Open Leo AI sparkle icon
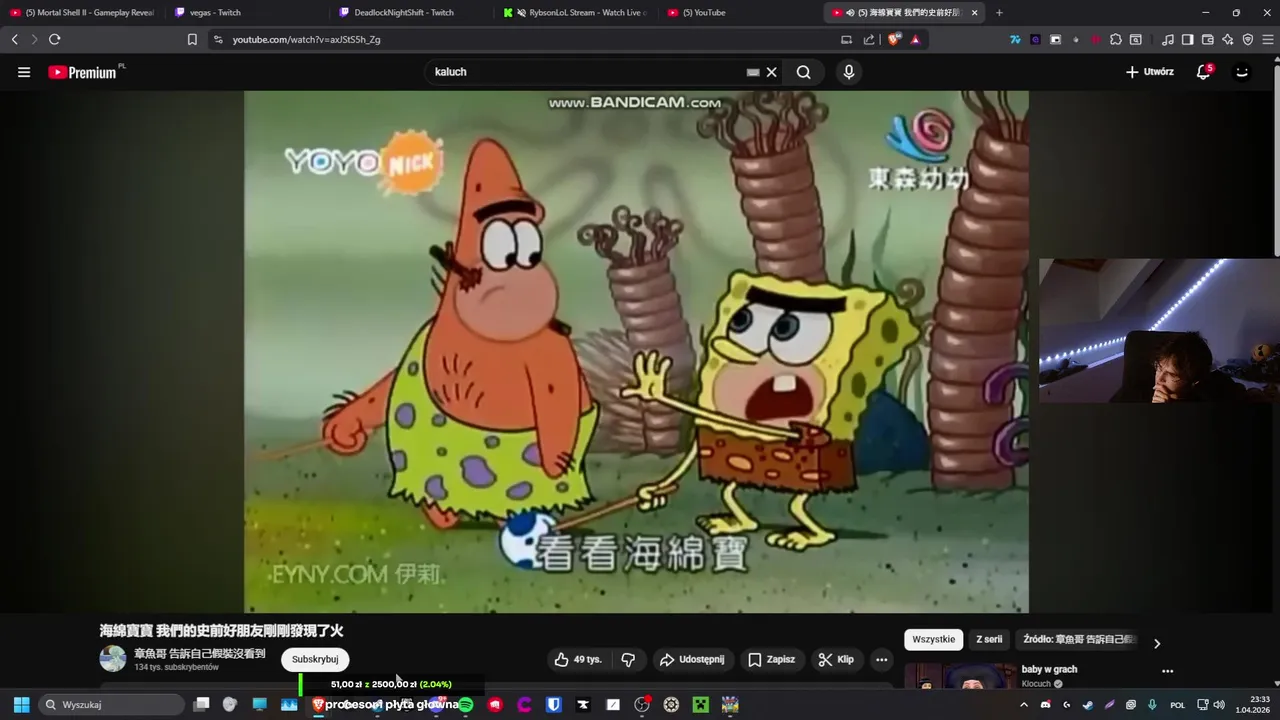The width and height of the screenshot is (1280, 720). pos(1227,39)
